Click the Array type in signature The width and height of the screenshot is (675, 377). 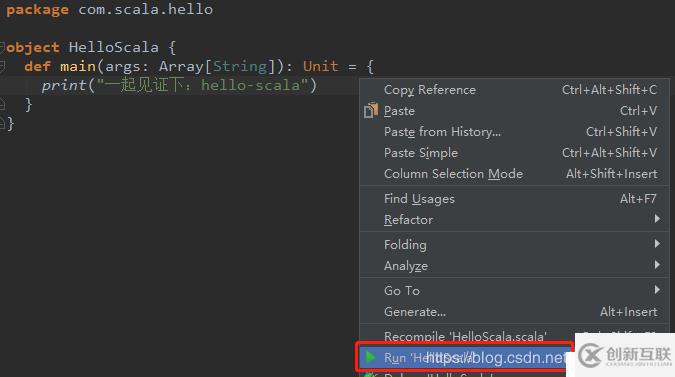[181, 67]
